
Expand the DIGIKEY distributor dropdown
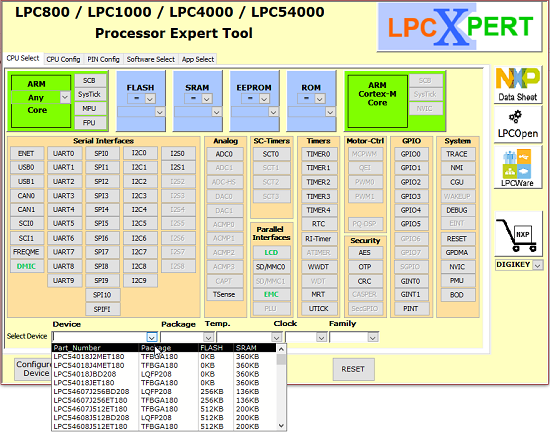(537, 265)
